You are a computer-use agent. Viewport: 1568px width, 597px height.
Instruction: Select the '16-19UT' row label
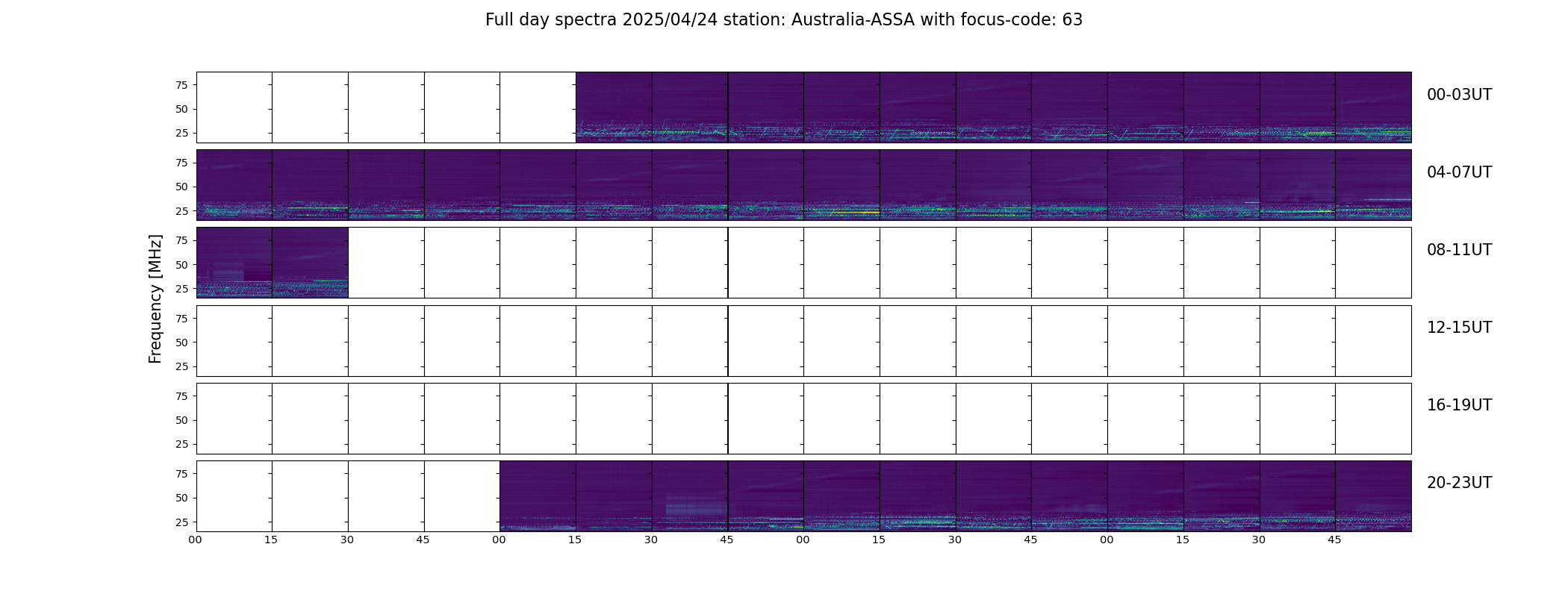(1459, 405)
